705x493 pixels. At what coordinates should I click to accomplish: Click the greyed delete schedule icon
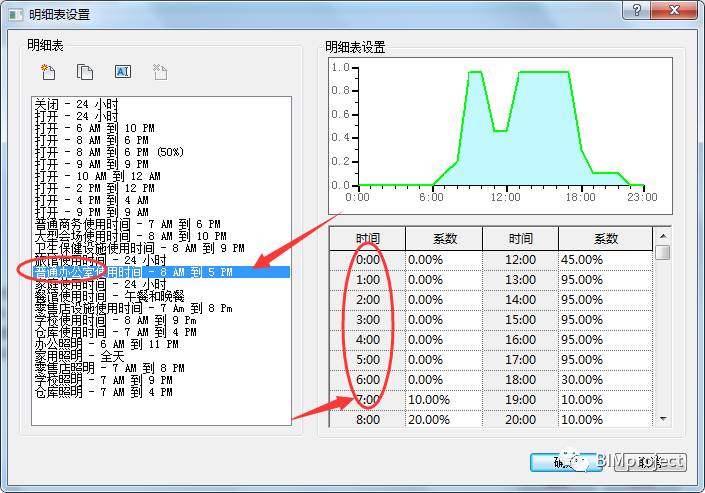pyautogui.click(x=160, y=72)
